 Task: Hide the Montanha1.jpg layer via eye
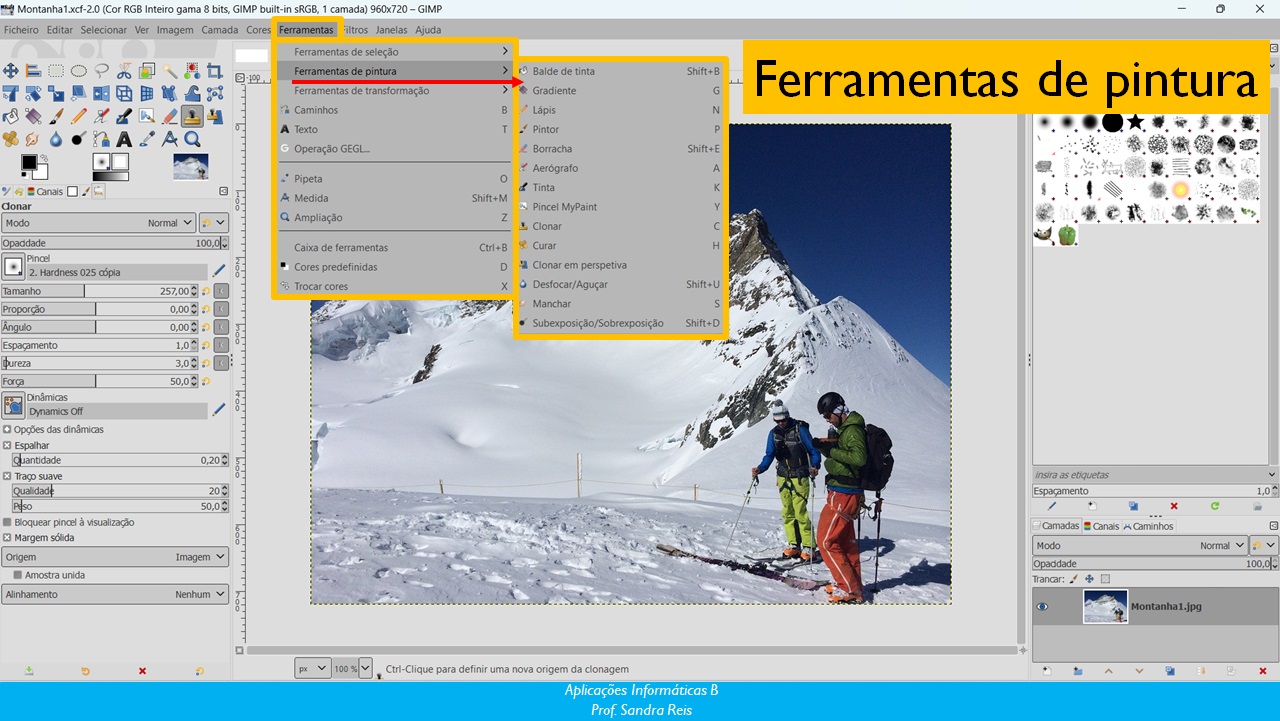1042,606
